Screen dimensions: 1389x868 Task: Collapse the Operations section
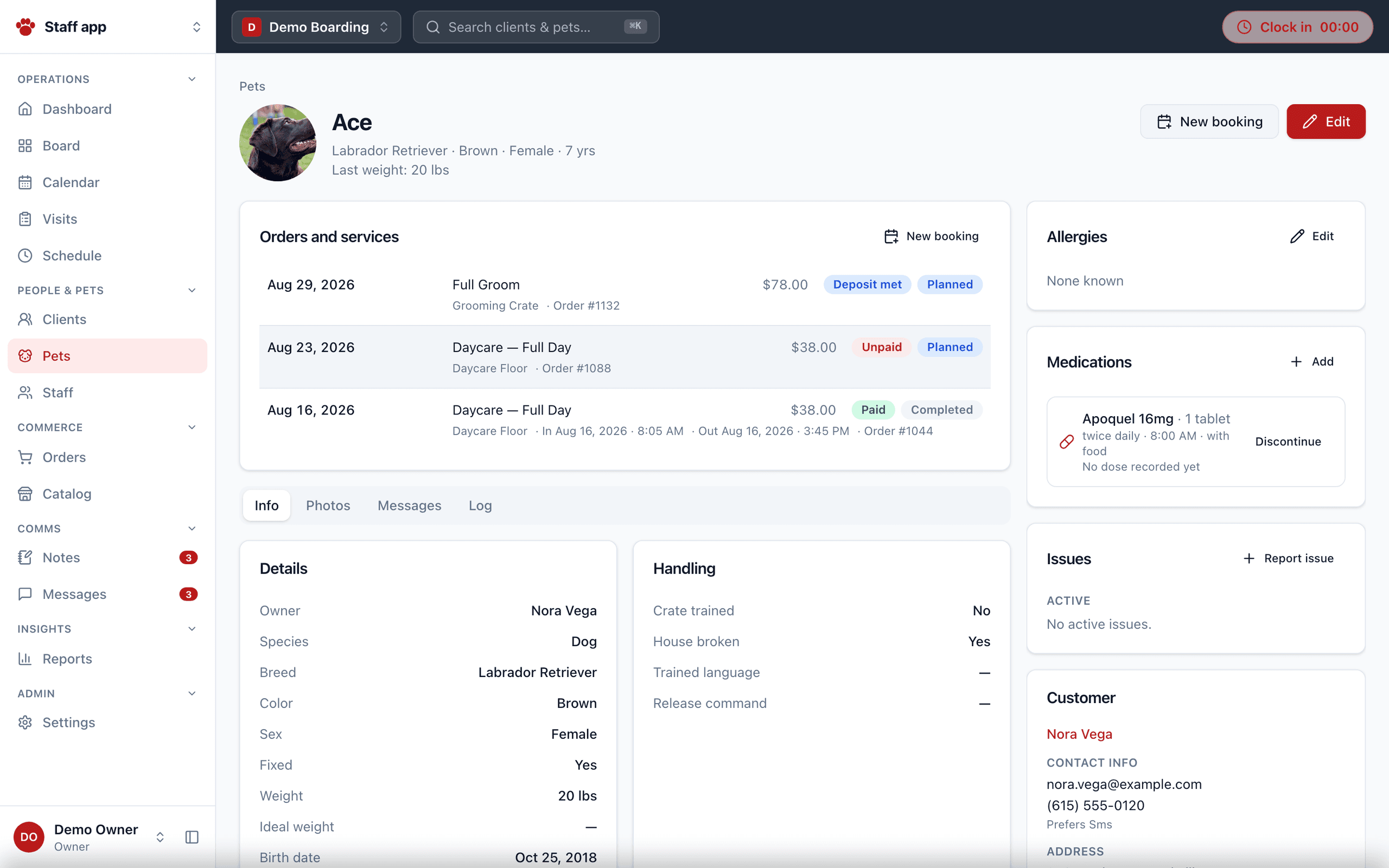pos(192,79)
